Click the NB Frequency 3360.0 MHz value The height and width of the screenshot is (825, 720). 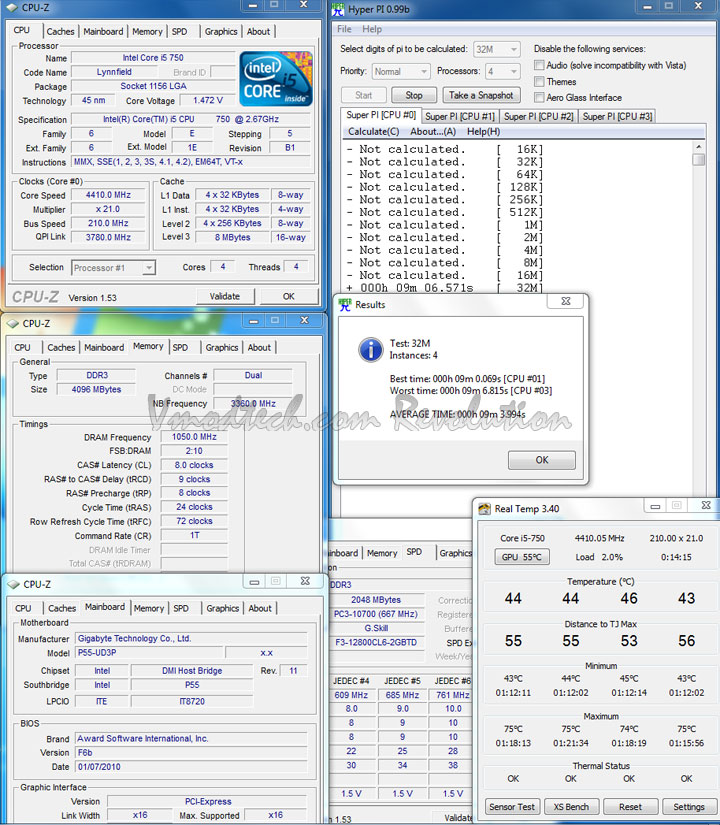pos(253,404)
